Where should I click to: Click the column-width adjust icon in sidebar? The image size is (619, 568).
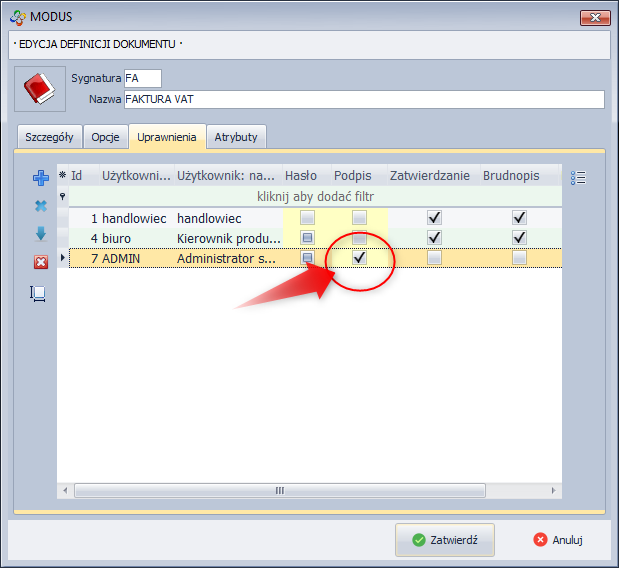[x=38, y=294]
